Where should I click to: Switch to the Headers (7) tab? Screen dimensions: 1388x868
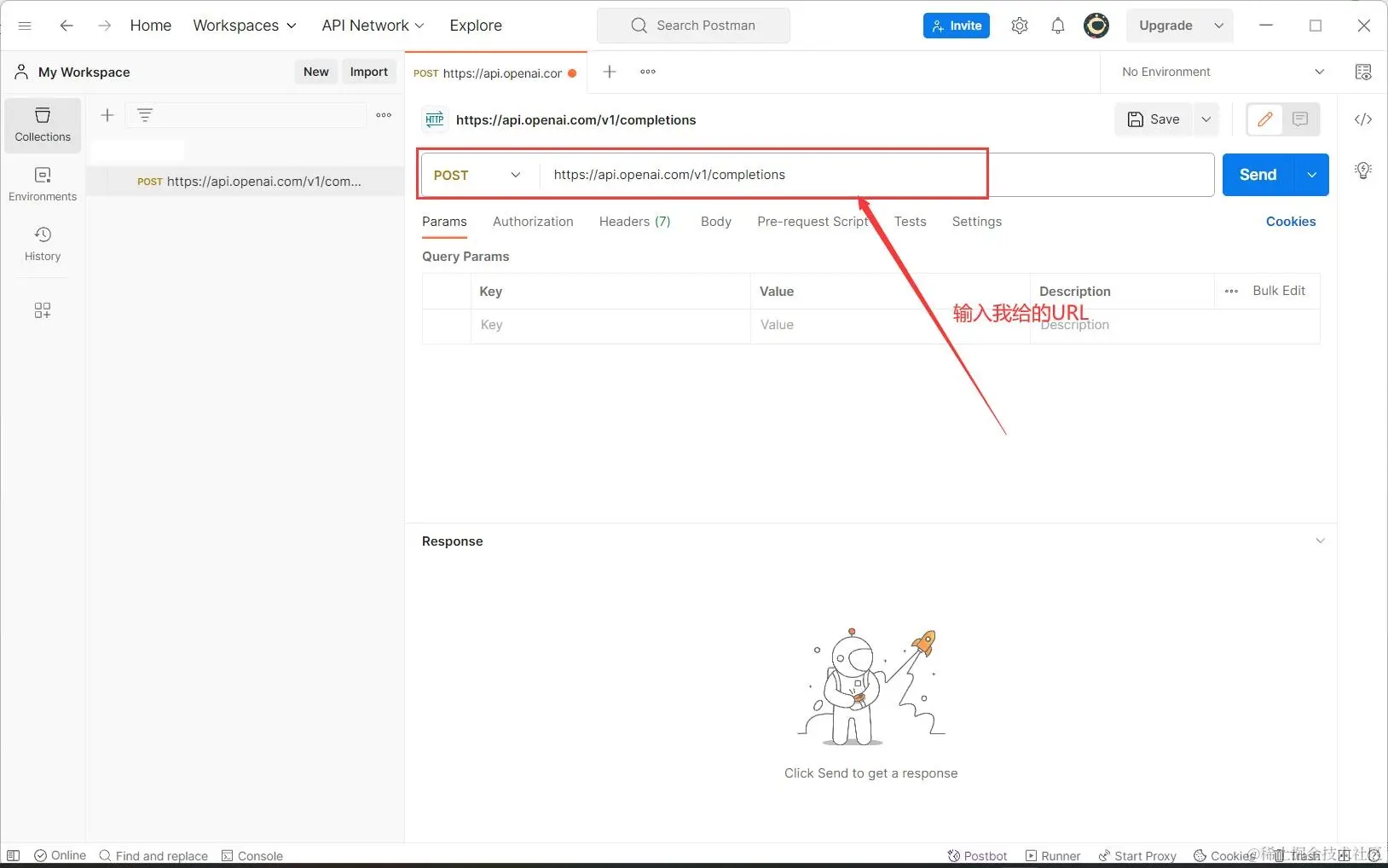tap(635, 222)
